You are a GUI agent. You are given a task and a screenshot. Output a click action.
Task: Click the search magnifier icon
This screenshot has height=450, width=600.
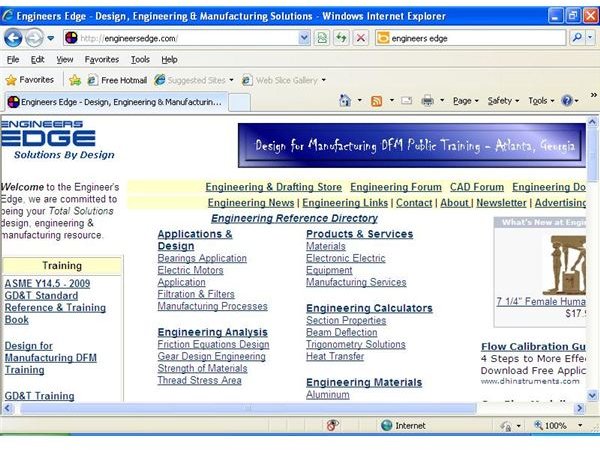tap(577, 38)
